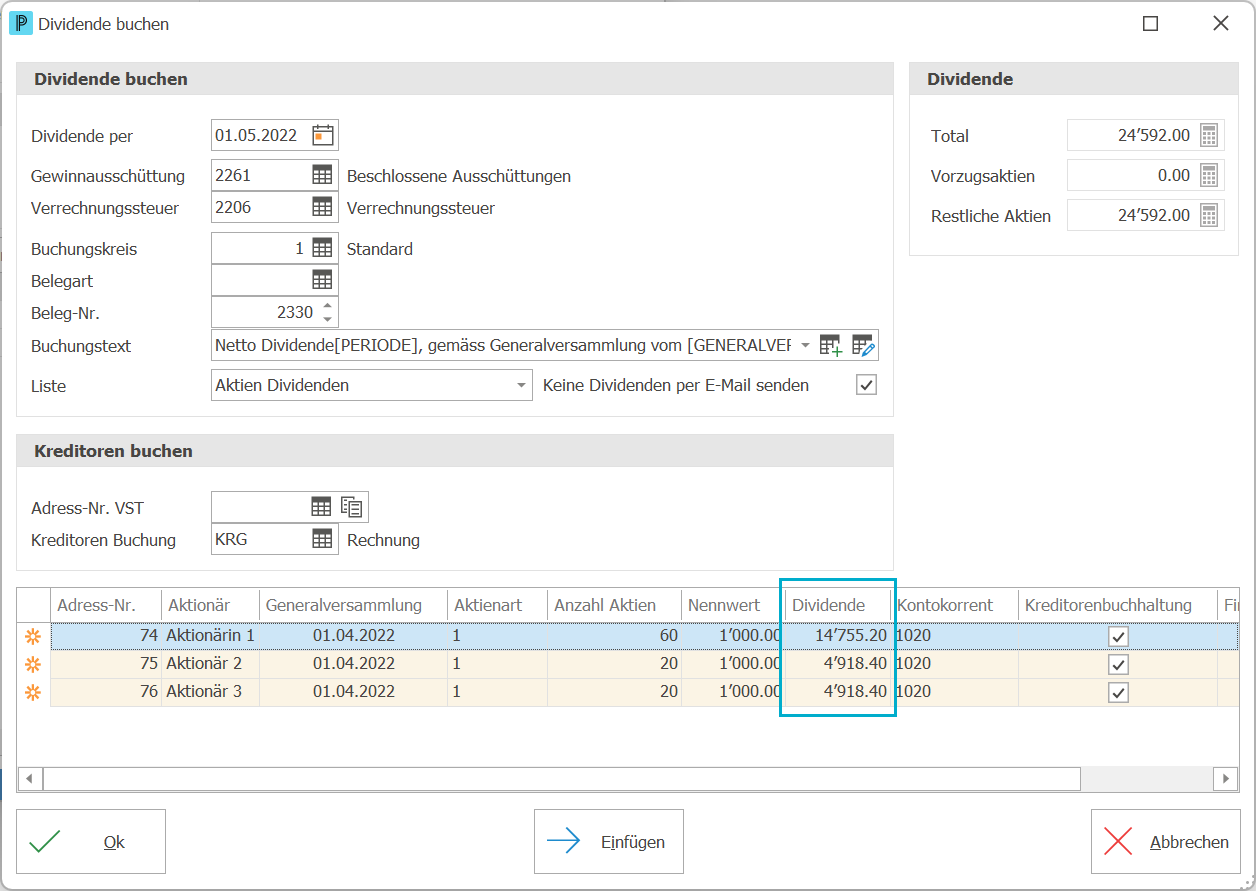Edit the Buchungstext template
This screenshot has height=891, width=1256.
point(863,346)
